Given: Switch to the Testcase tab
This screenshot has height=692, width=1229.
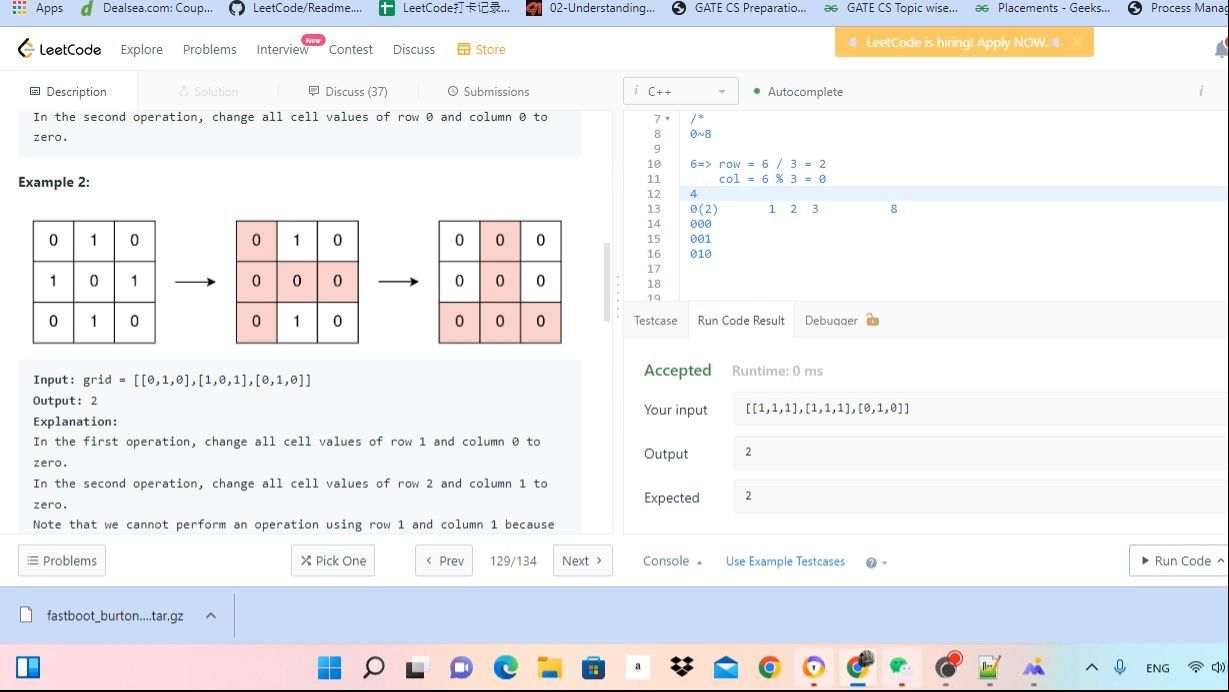Looking at the screenshot, I should coord(655,320).
